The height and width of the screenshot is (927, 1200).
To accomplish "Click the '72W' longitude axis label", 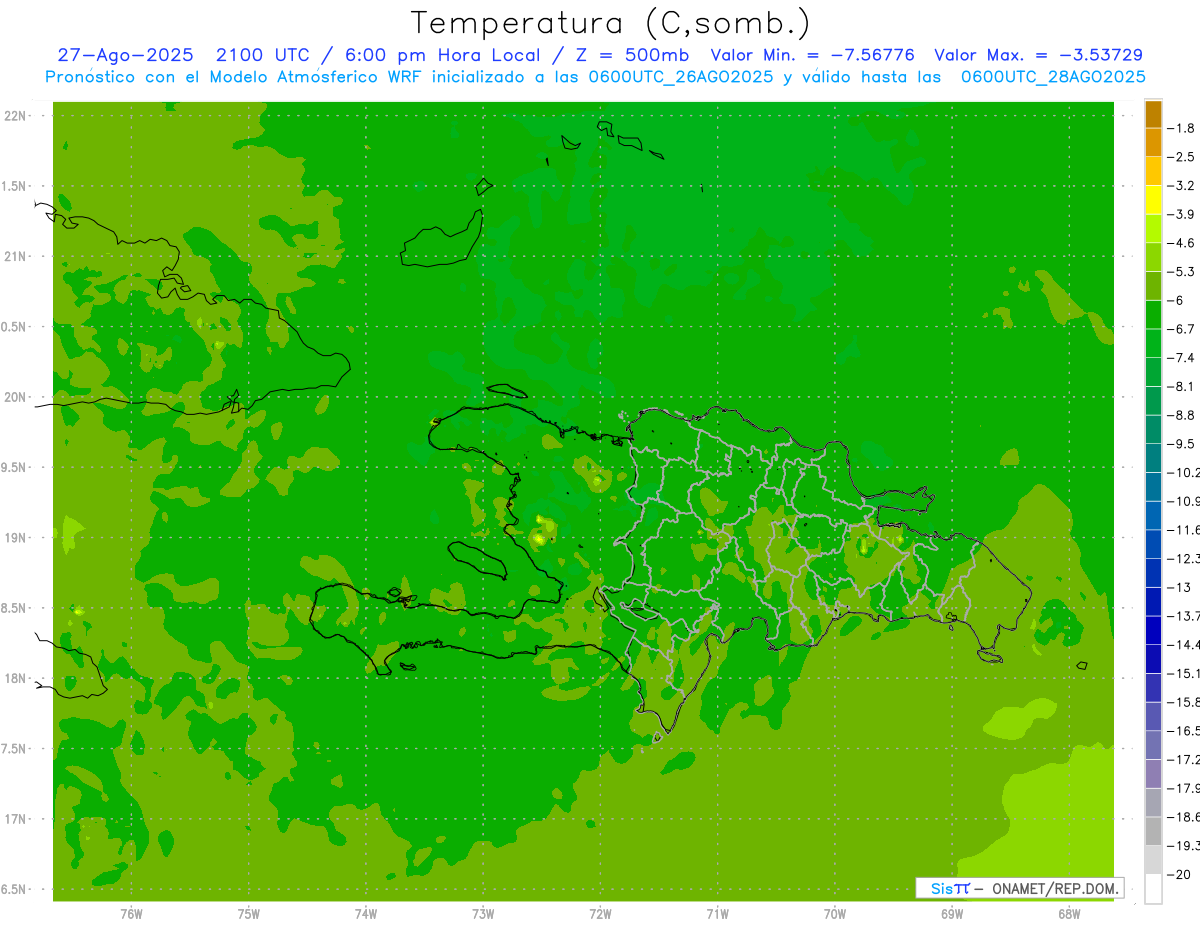I will coord(600,914).
